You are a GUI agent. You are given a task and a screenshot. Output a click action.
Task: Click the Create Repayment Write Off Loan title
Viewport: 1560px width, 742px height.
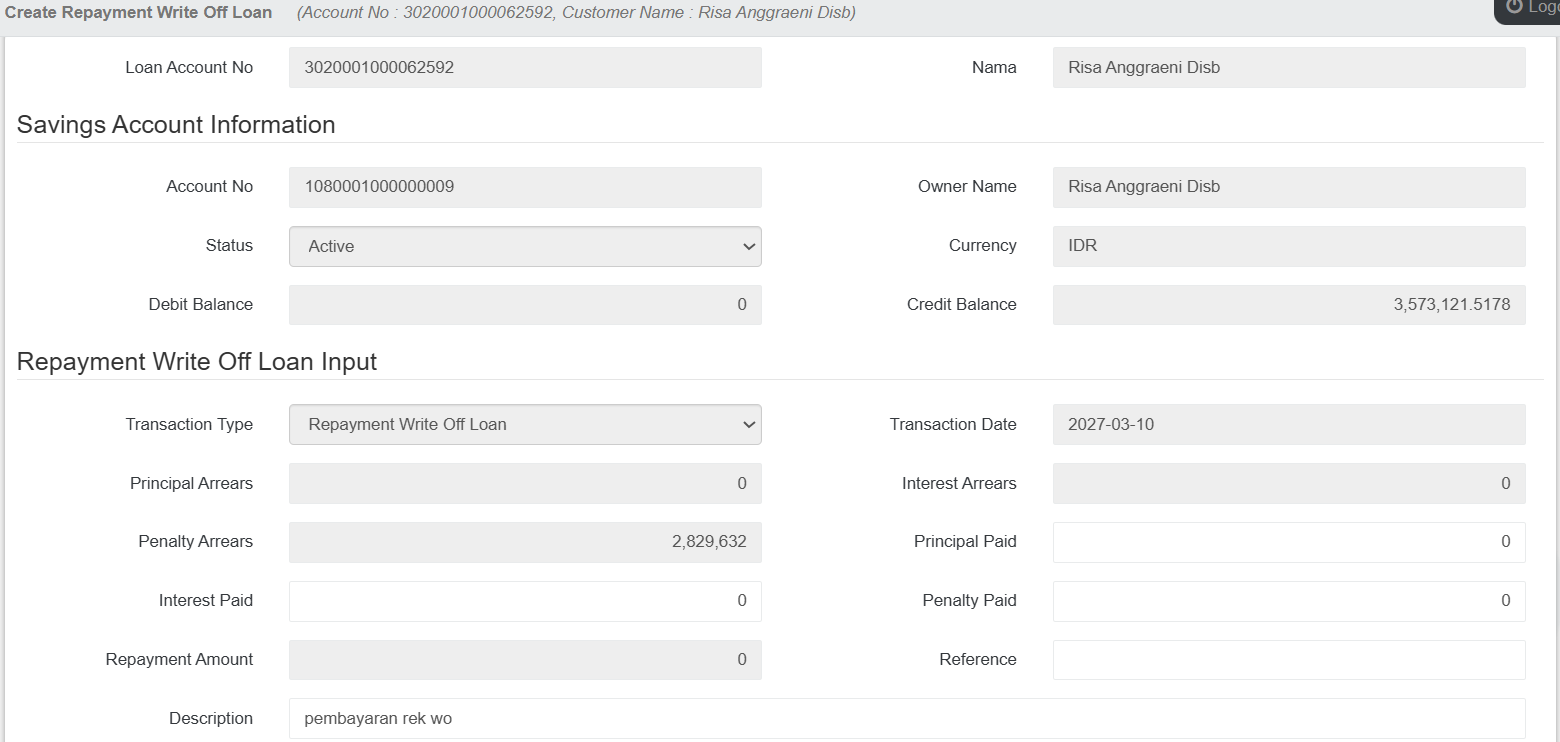tap(138, 12)
